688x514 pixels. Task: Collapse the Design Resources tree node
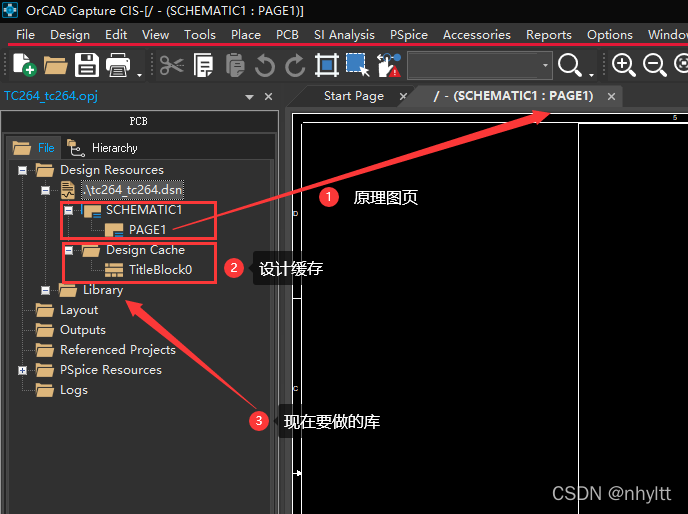[x=22, y=170]
